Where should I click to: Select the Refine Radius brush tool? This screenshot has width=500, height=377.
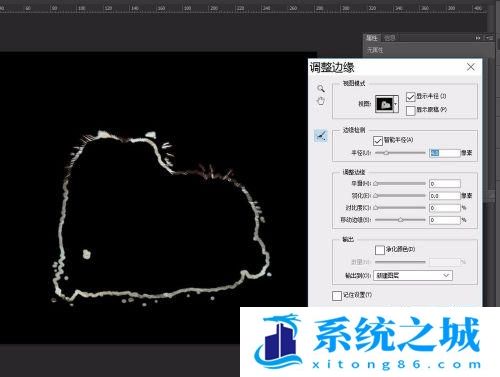[321, 136]
